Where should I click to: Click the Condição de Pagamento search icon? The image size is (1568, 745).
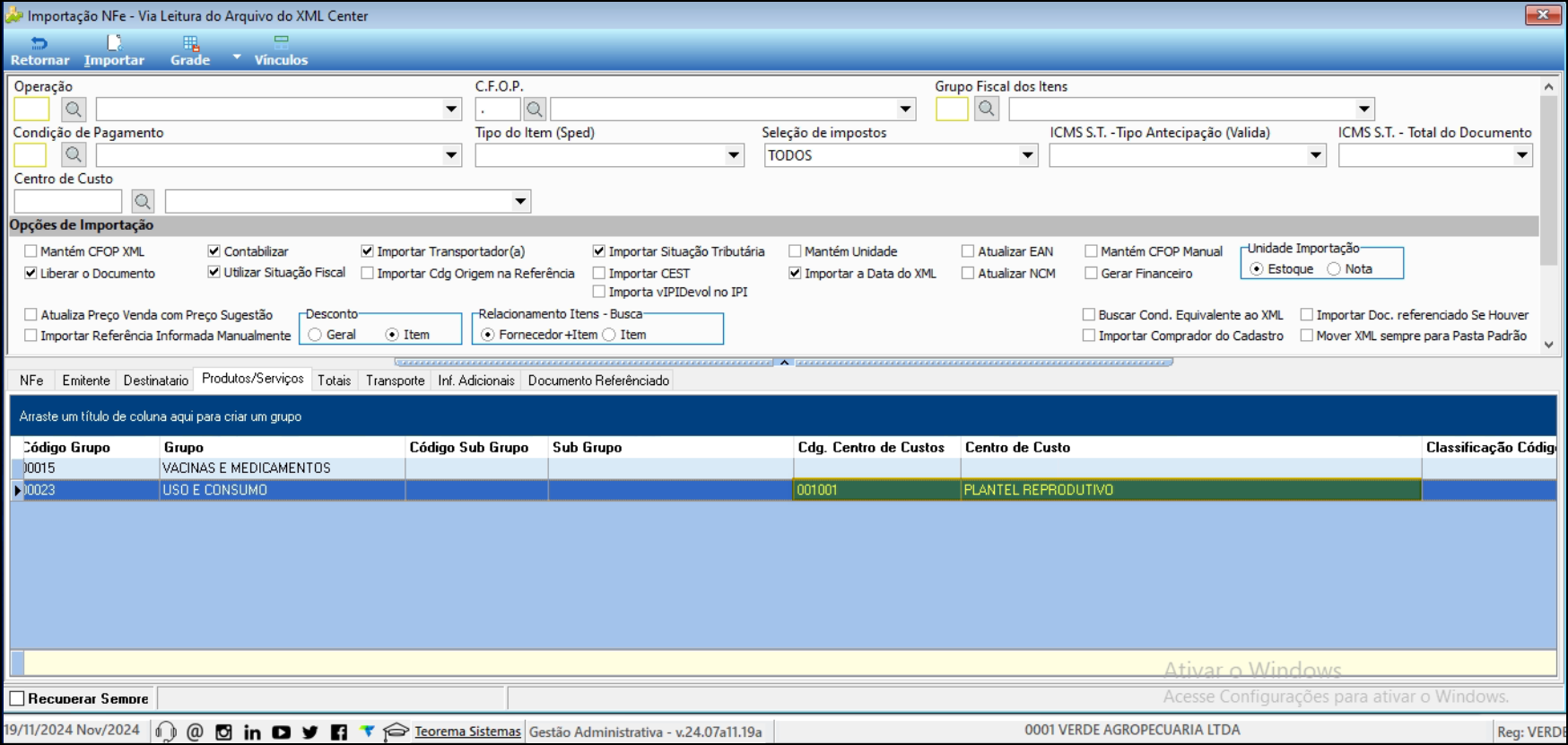point(74,155)
